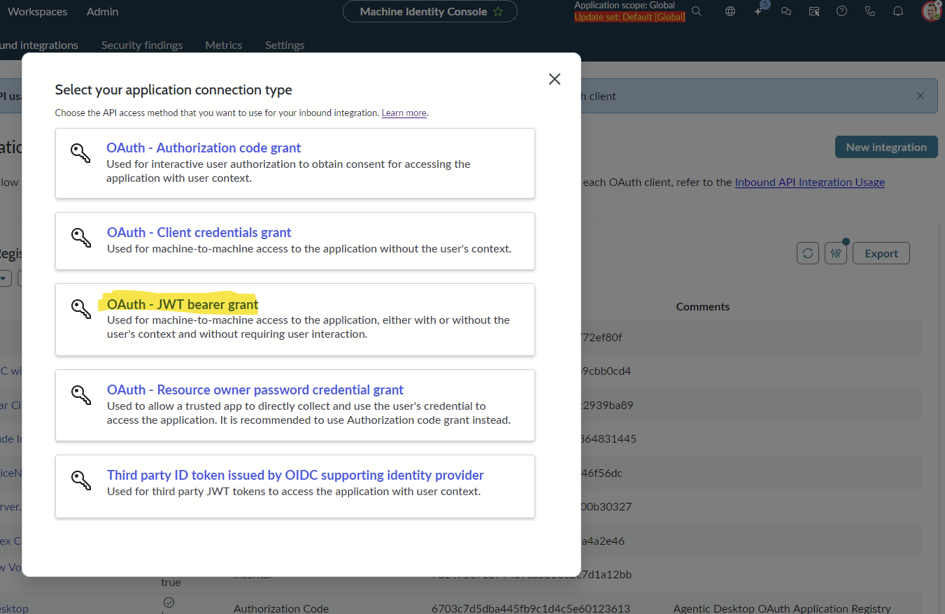Image resolution: width=945 pixels, height=614 pixels.
Task: Click the client ID ending a4a2e46
Action: click(603, 540)
